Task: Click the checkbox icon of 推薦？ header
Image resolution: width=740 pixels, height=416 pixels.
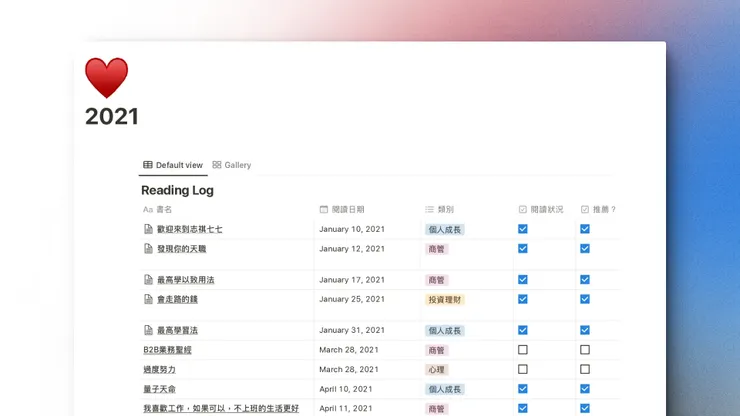Action: coord(585,209)
